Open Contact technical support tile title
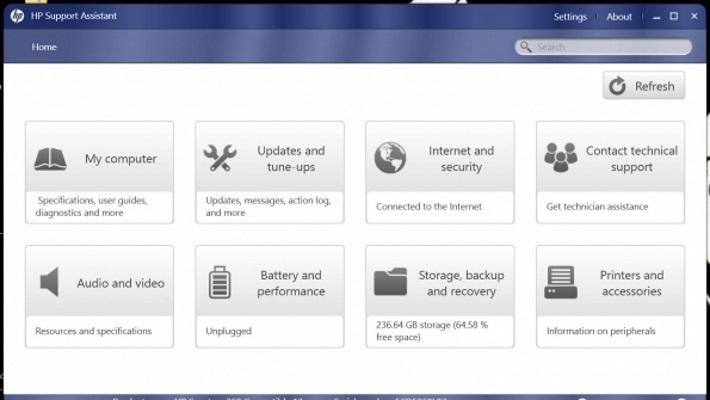This screenshot has width=710, height=400. click(x=632, y=159)
